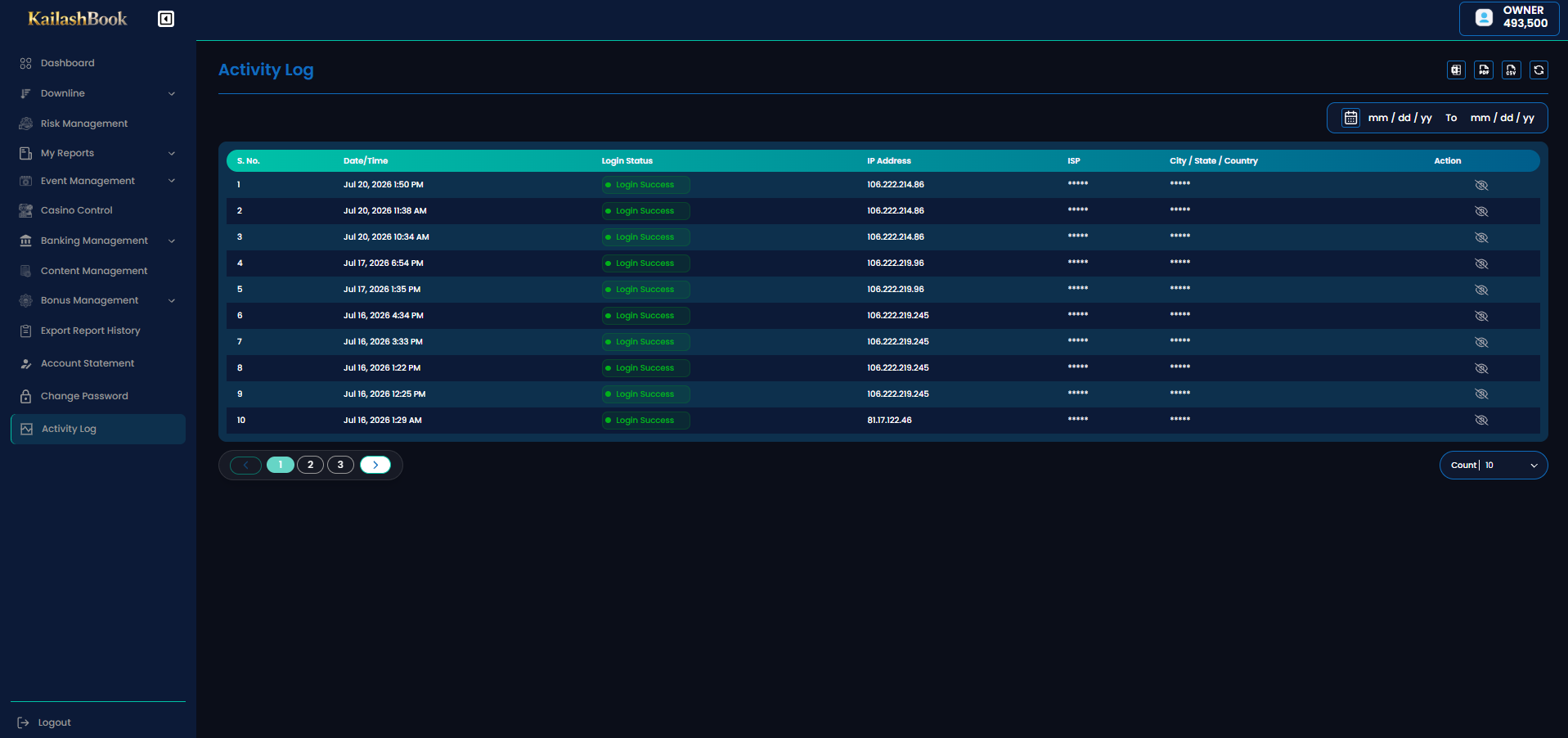Click the Account Statement icon
Image resolution: width=1568 pixels, height=738 pixels.
tap(26, 363)
